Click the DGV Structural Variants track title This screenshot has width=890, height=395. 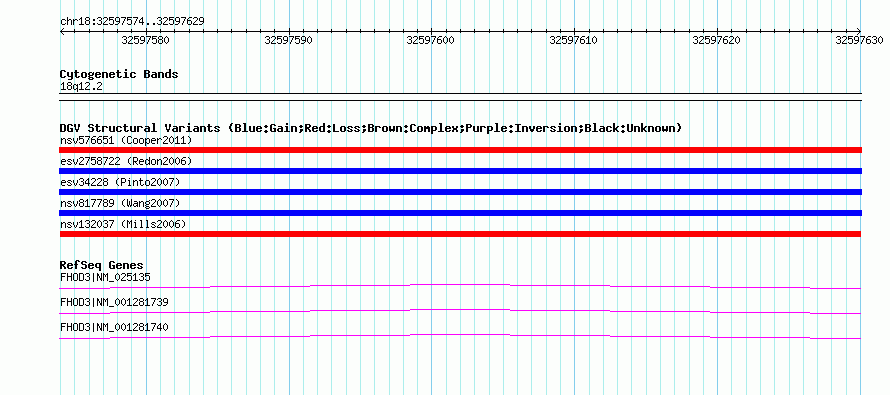coord(371,128)
